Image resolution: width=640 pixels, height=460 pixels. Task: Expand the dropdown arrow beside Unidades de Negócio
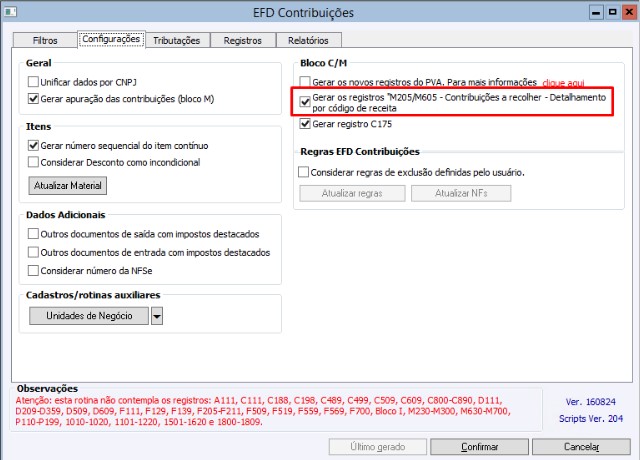point(157,316)
